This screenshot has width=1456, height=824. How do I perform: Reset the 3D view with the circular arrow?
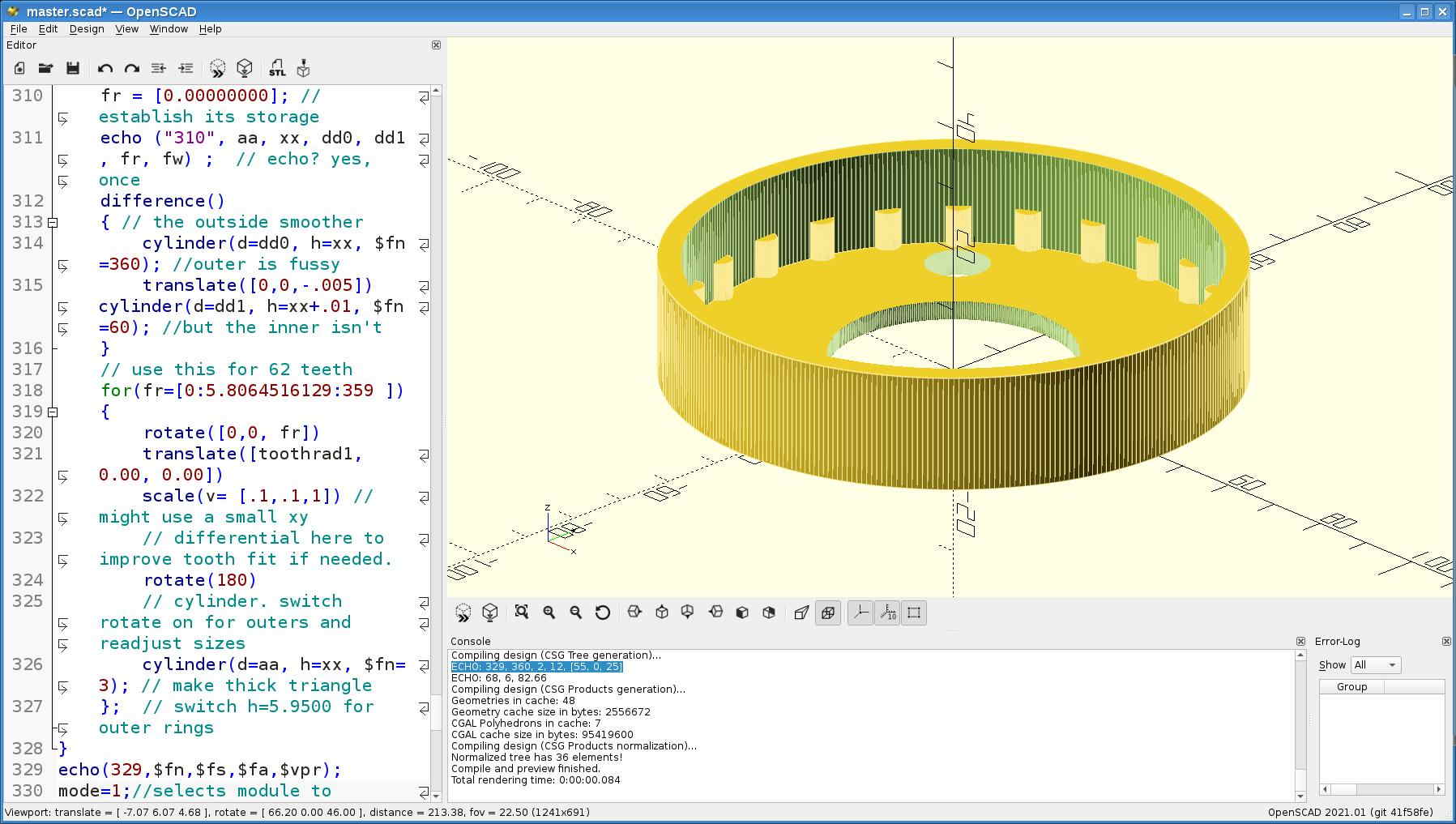pyautogui.click(x=602, y=613)
